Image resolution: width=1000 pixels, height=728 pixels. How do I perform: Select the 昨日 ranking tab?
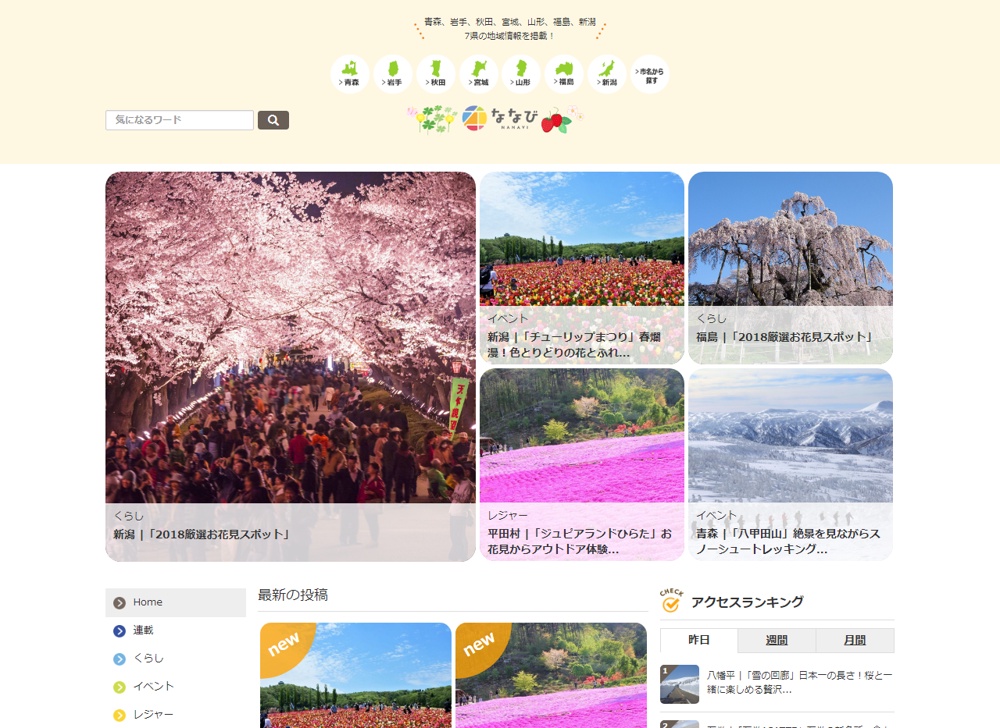699,640
